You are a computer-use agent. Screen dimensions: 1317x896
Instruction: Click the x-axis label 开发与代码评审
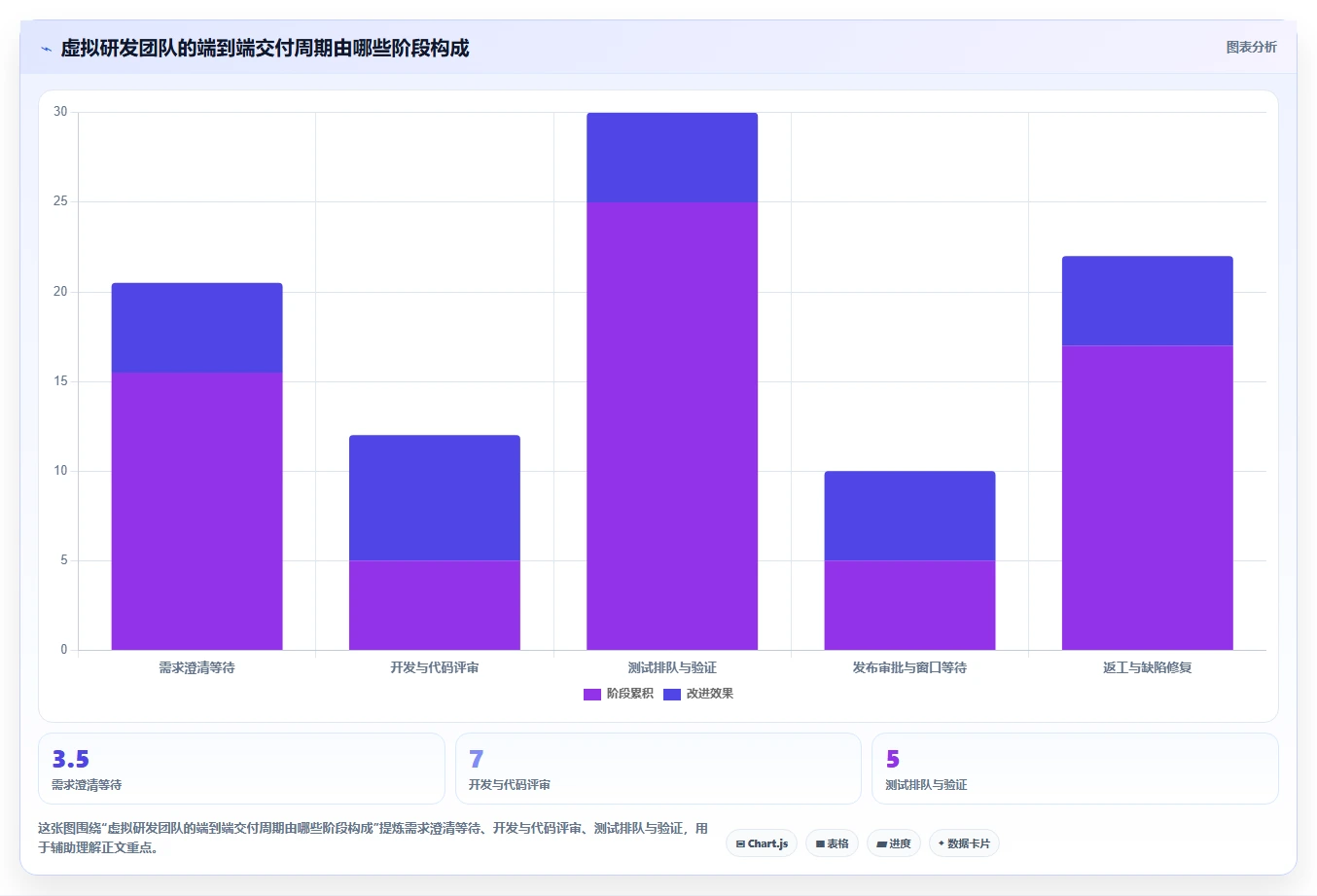tap(435, 667)
